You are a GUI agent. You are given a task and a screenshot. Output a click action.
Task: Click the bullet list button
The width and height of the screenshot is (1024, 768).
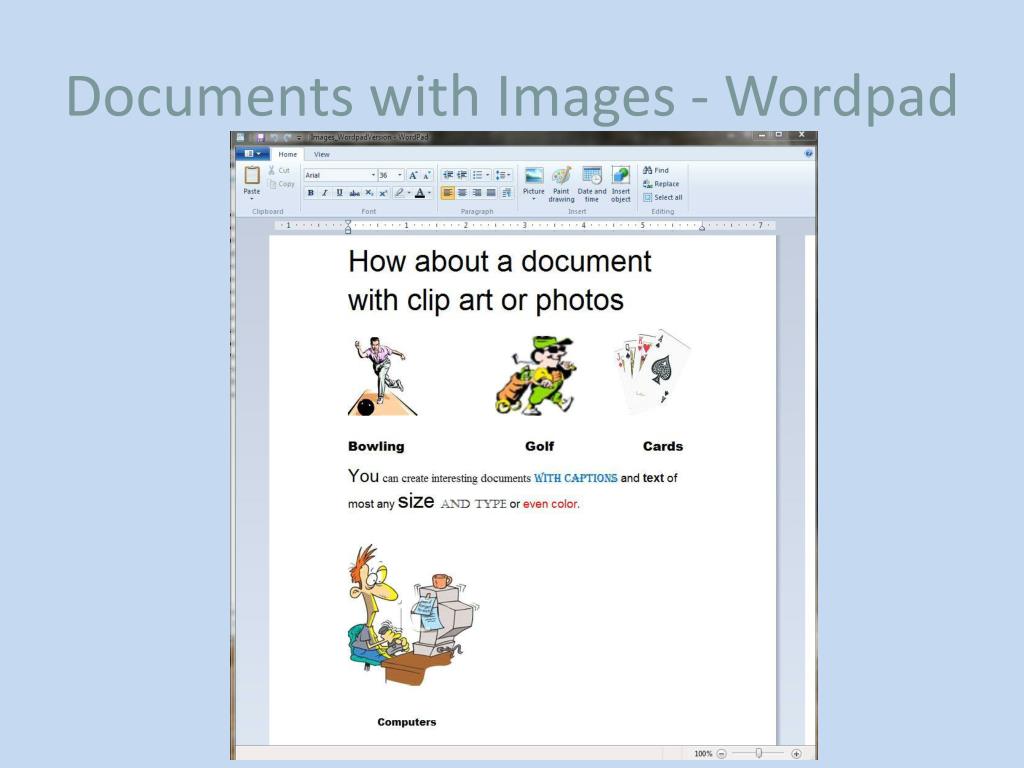477,175
